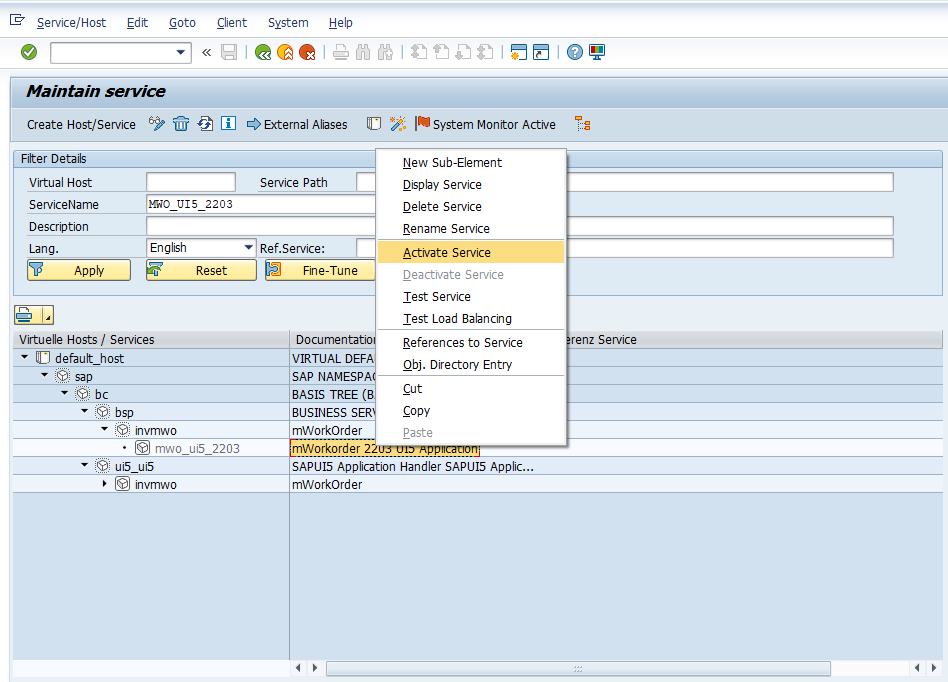Click the Save diskette icon
The image size is (948, 682).
tap(229, 52)
